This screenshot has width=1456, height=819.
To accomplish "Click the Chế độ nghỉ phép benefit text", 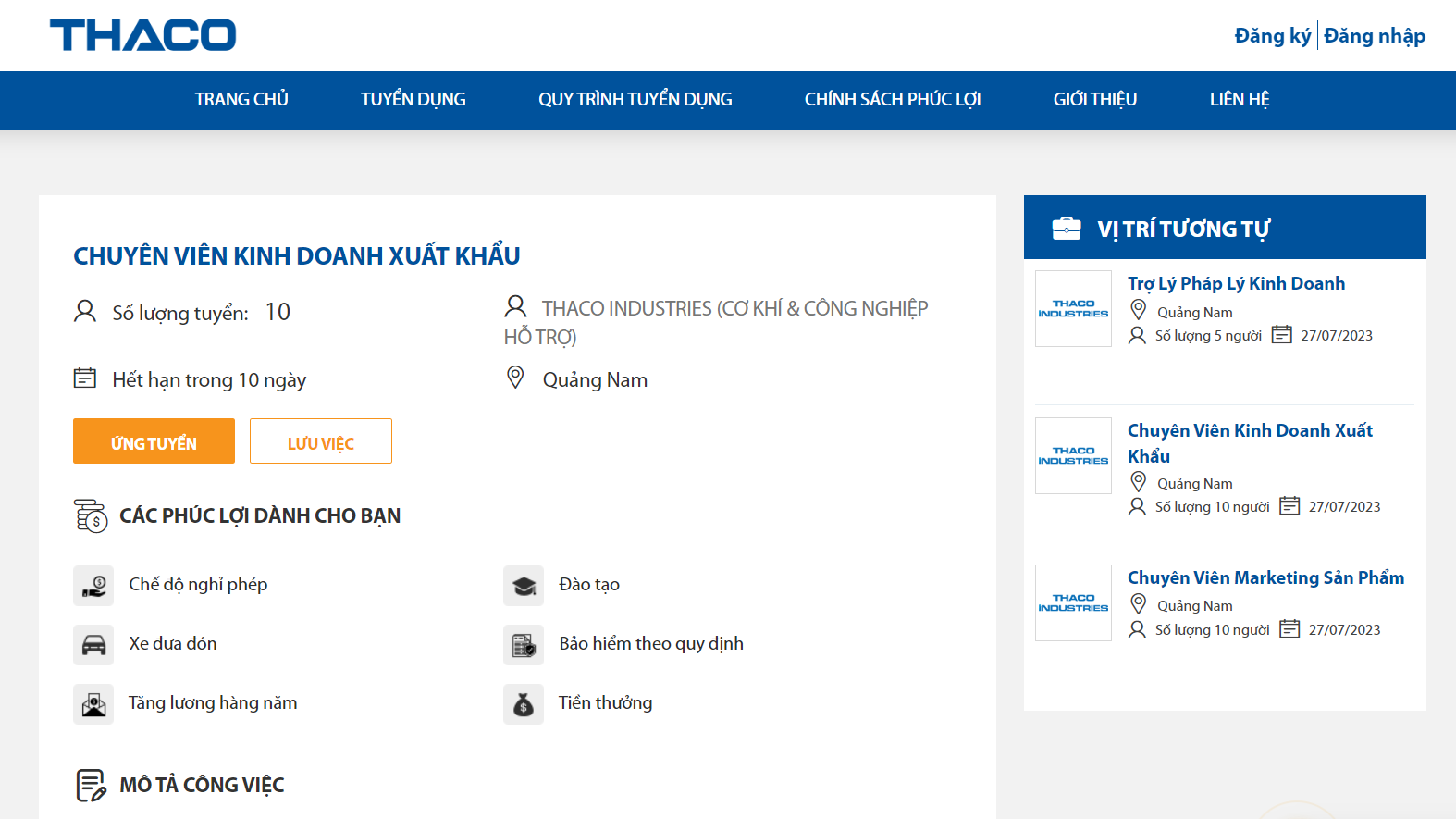I will click(x=198, y=584).
